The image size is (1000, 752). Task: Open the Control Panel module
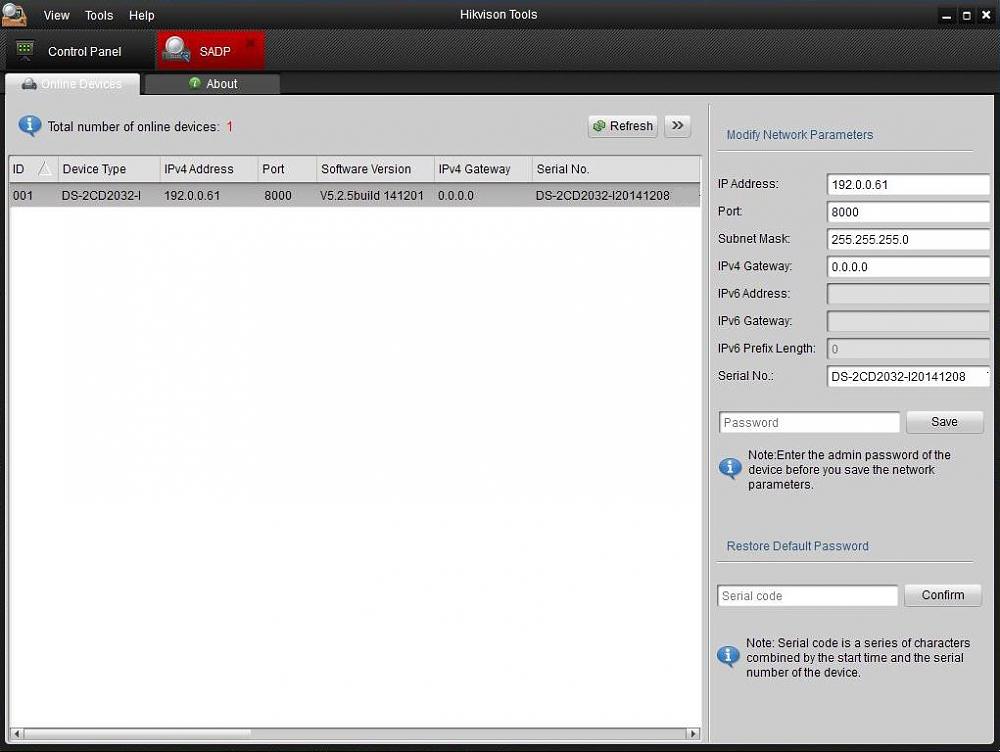tap(70, 51)
